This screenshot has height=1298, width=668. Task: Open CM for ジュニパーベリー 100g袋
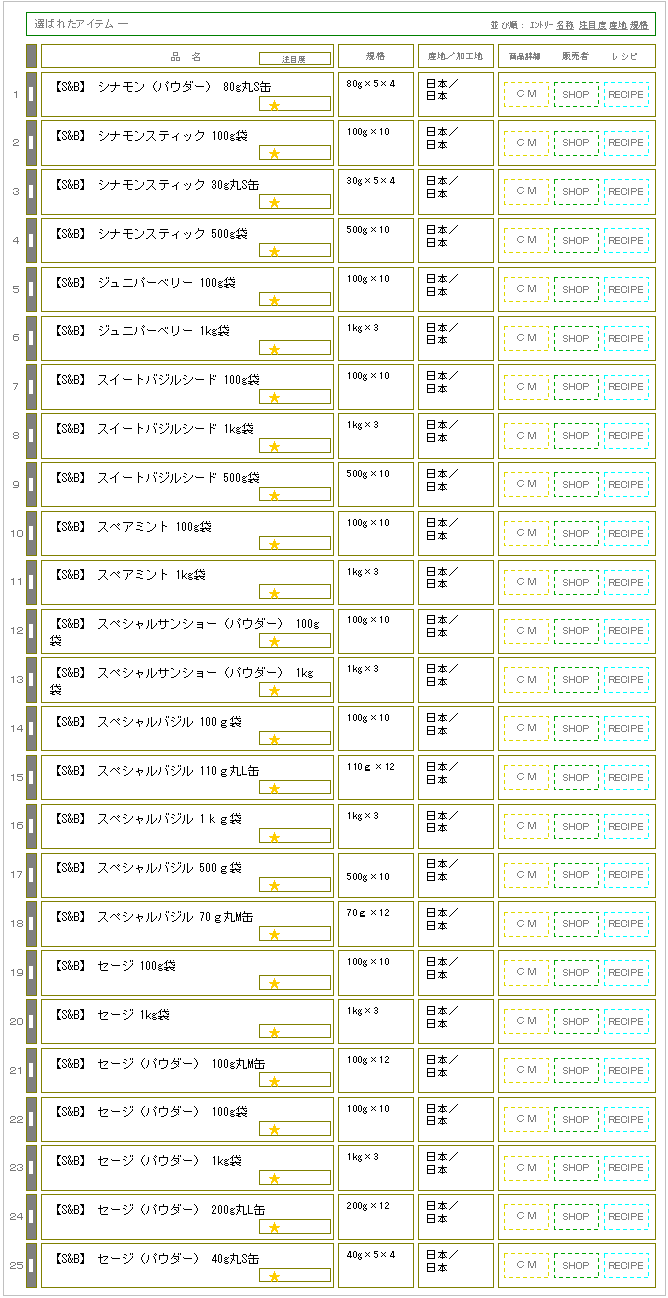(x=526, y=290)
